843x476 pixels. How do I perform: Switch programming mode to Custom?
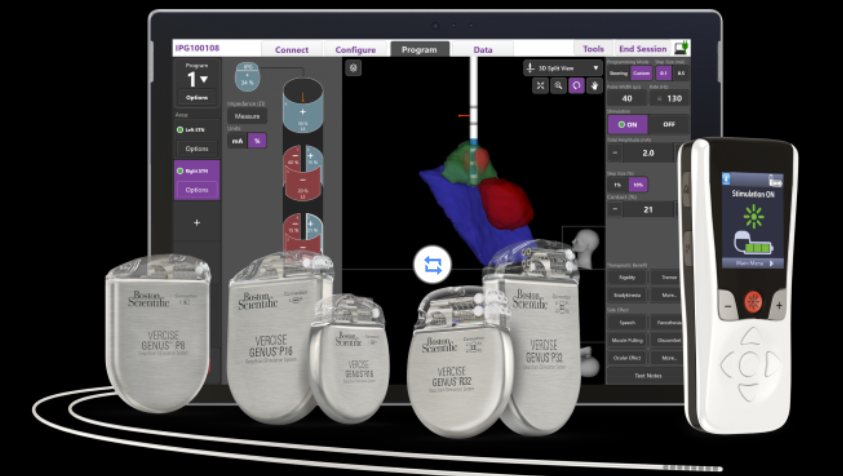tap(641, 73)
